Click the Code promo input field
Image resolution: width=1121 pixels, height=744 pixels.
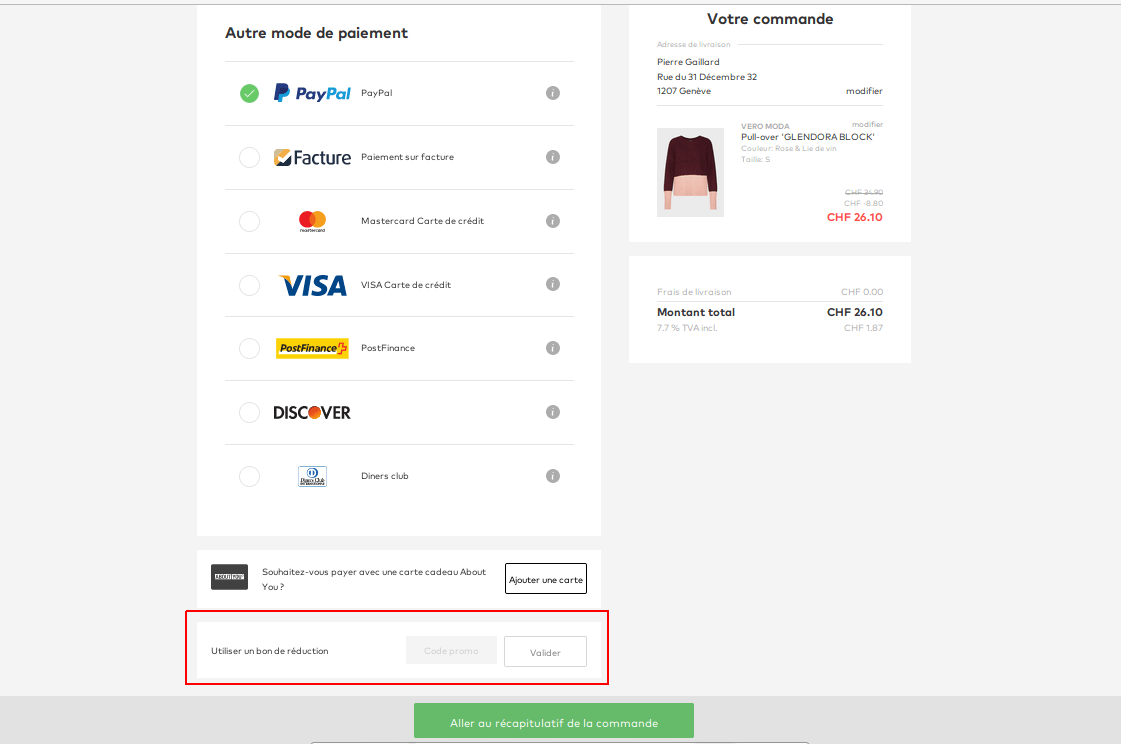tap(451, 650)
